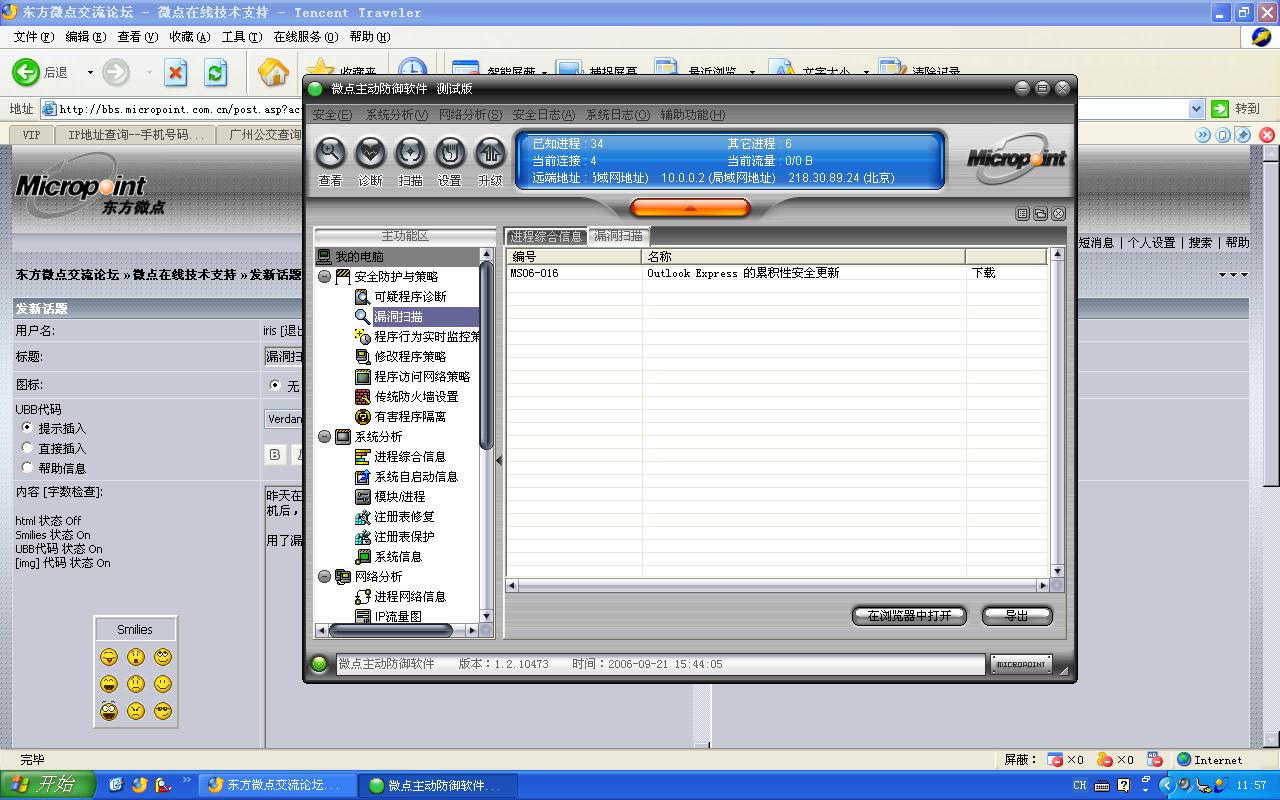
Task: Switch to the 东方微点交流论坛 taskbar window
Action: click(275, 785)
